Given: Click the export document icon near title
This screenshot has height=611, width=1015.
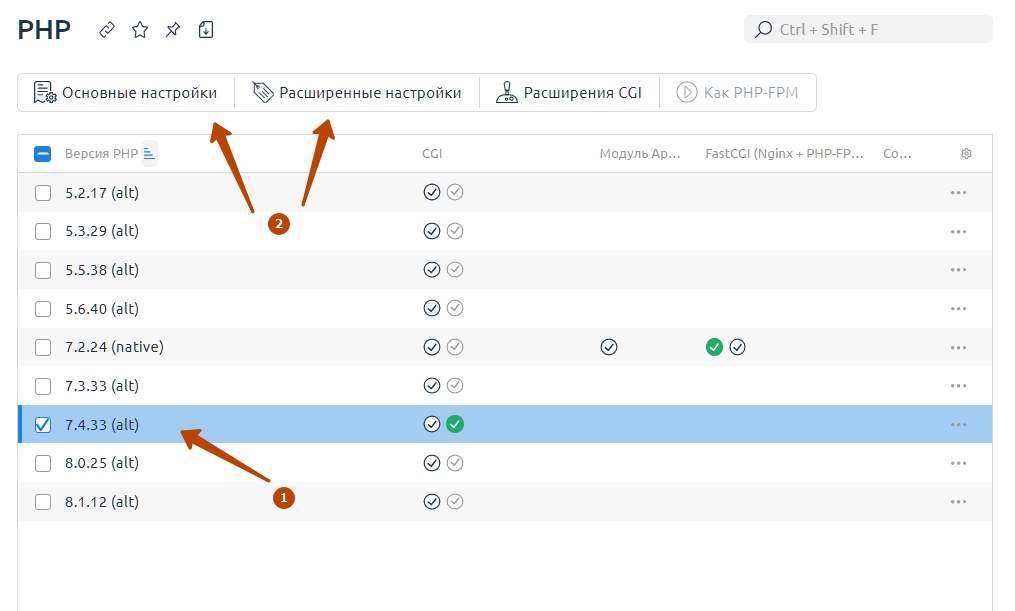Looking at the screenshot, I should pyautogui.click(x=206, y=30).
